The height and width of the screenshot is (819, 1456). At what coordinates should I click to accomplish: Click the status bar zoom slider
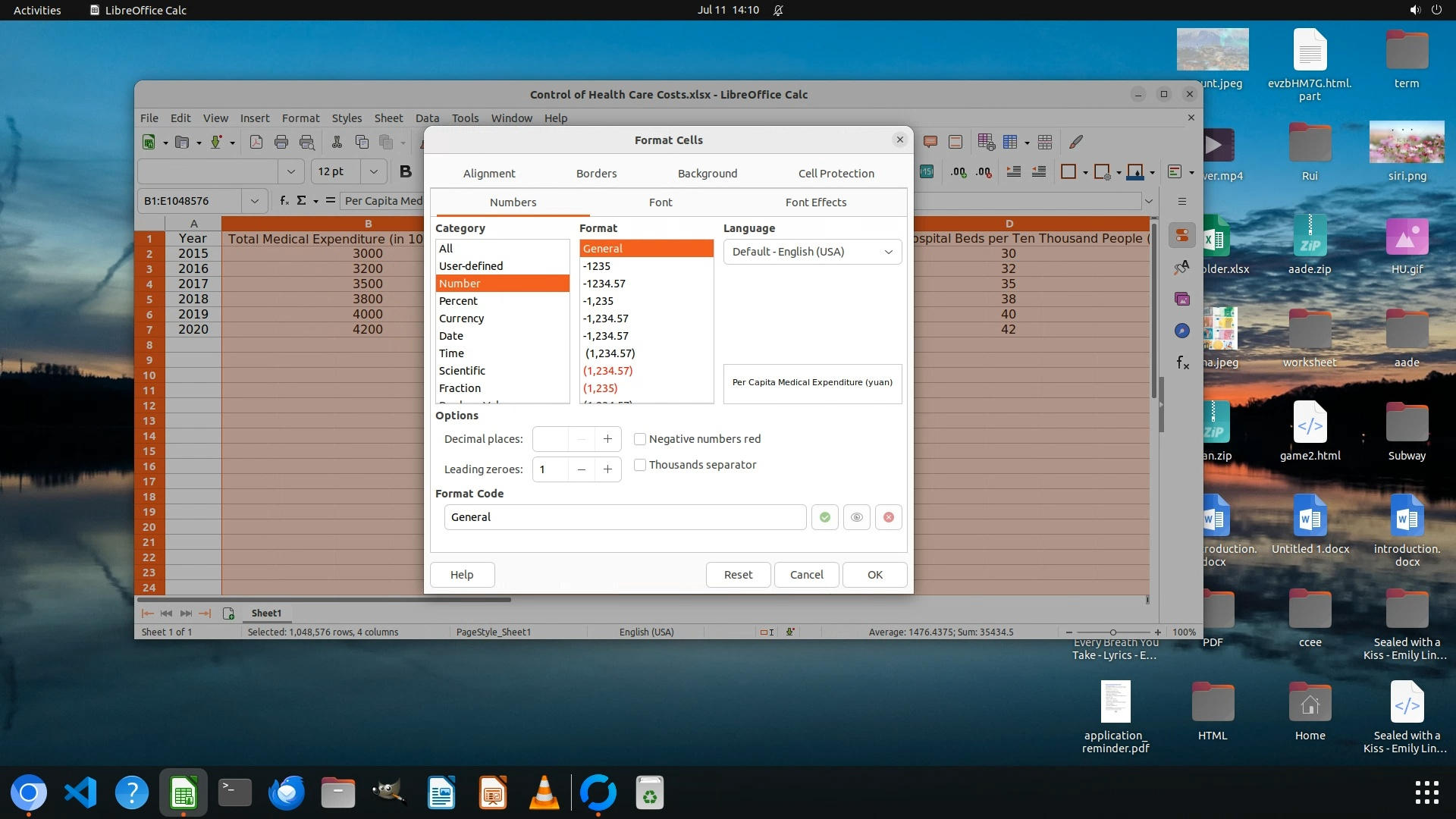(1112, 632)
